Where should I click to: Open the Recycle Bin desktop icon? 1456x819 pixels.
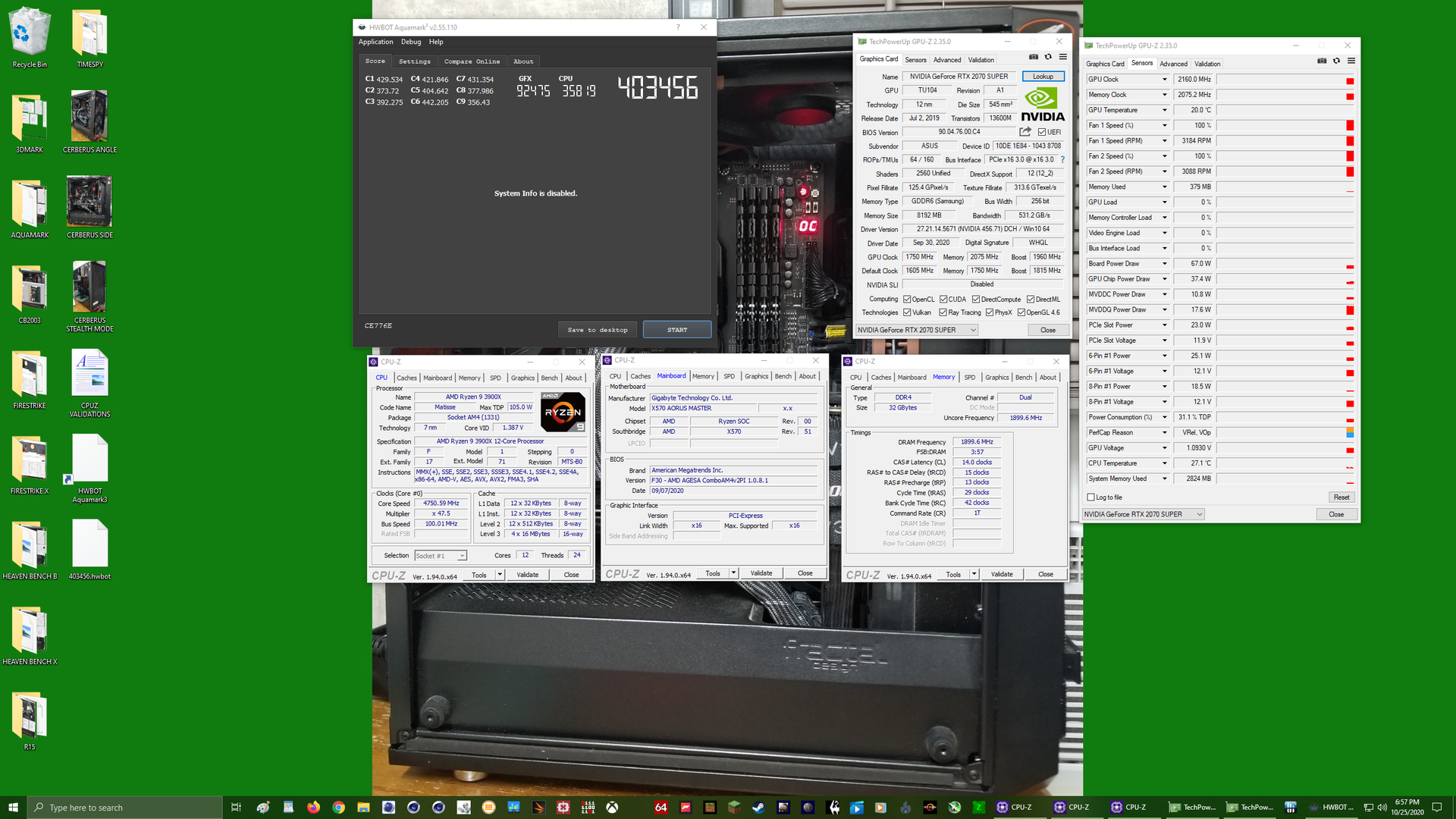pyautogui.click(x=30, y=38)
